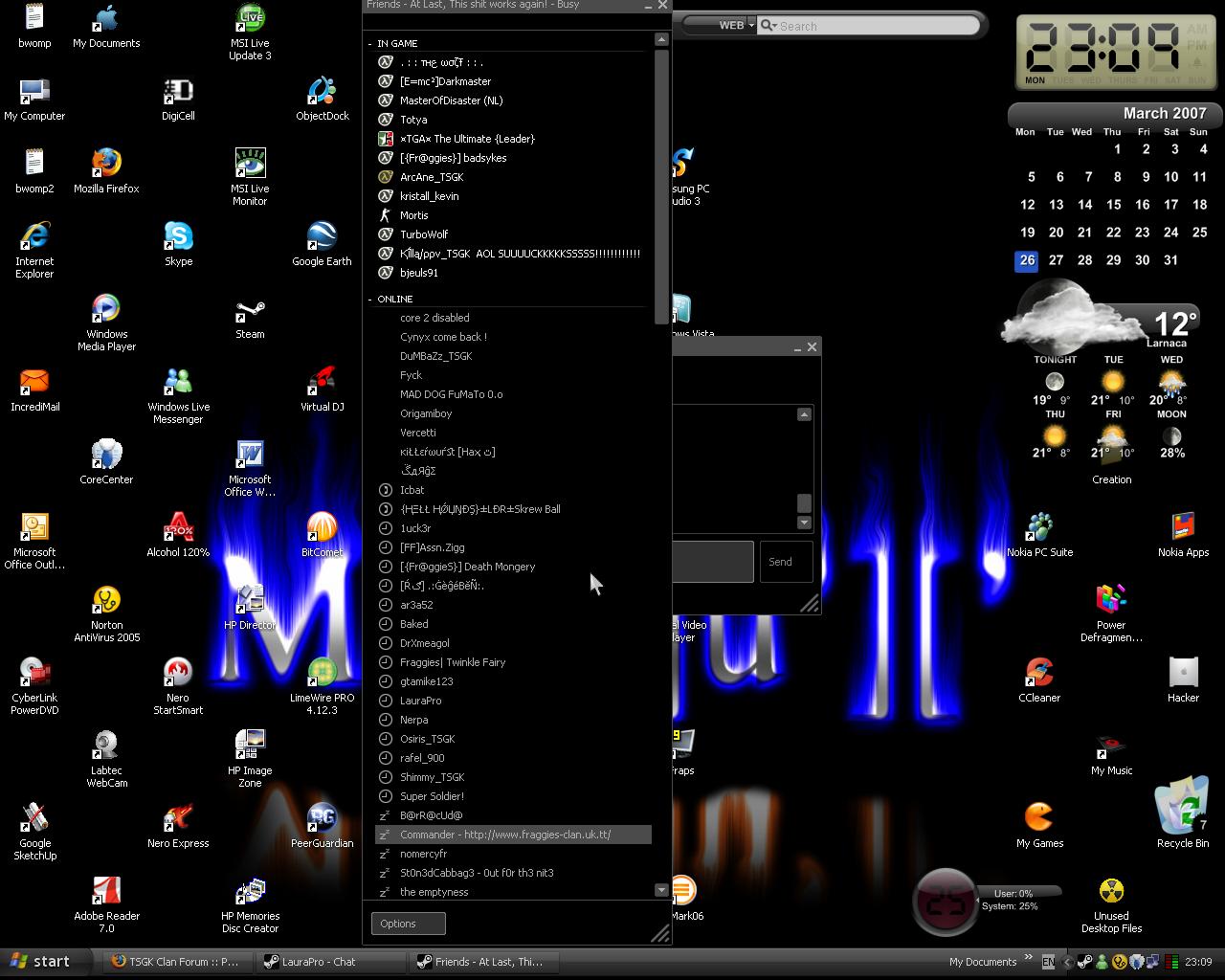Open the Google Earth shortcut

(x=322, y=237)
